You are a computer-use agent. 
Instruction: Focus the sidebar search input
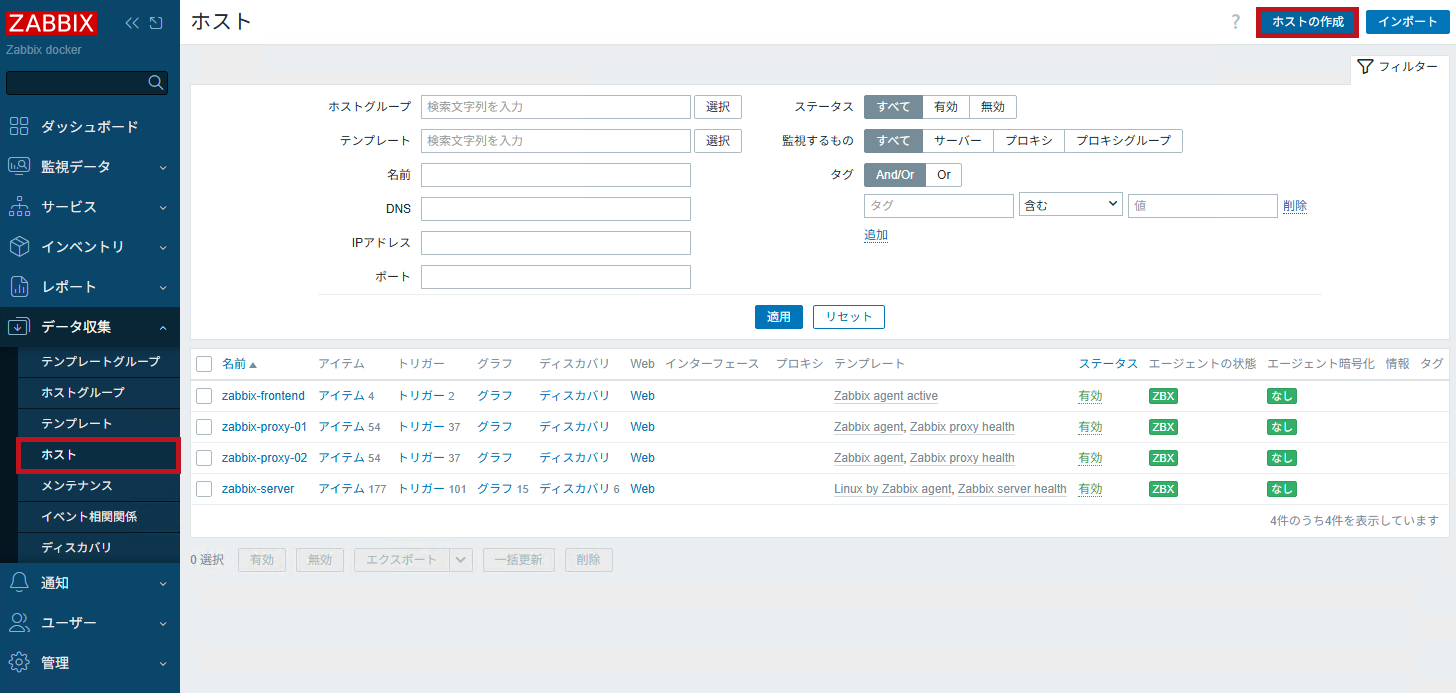point(78,83)
